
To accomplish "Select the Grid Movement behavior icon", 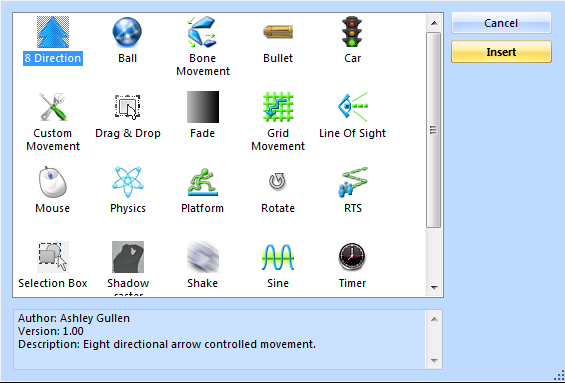I will 278,107.
